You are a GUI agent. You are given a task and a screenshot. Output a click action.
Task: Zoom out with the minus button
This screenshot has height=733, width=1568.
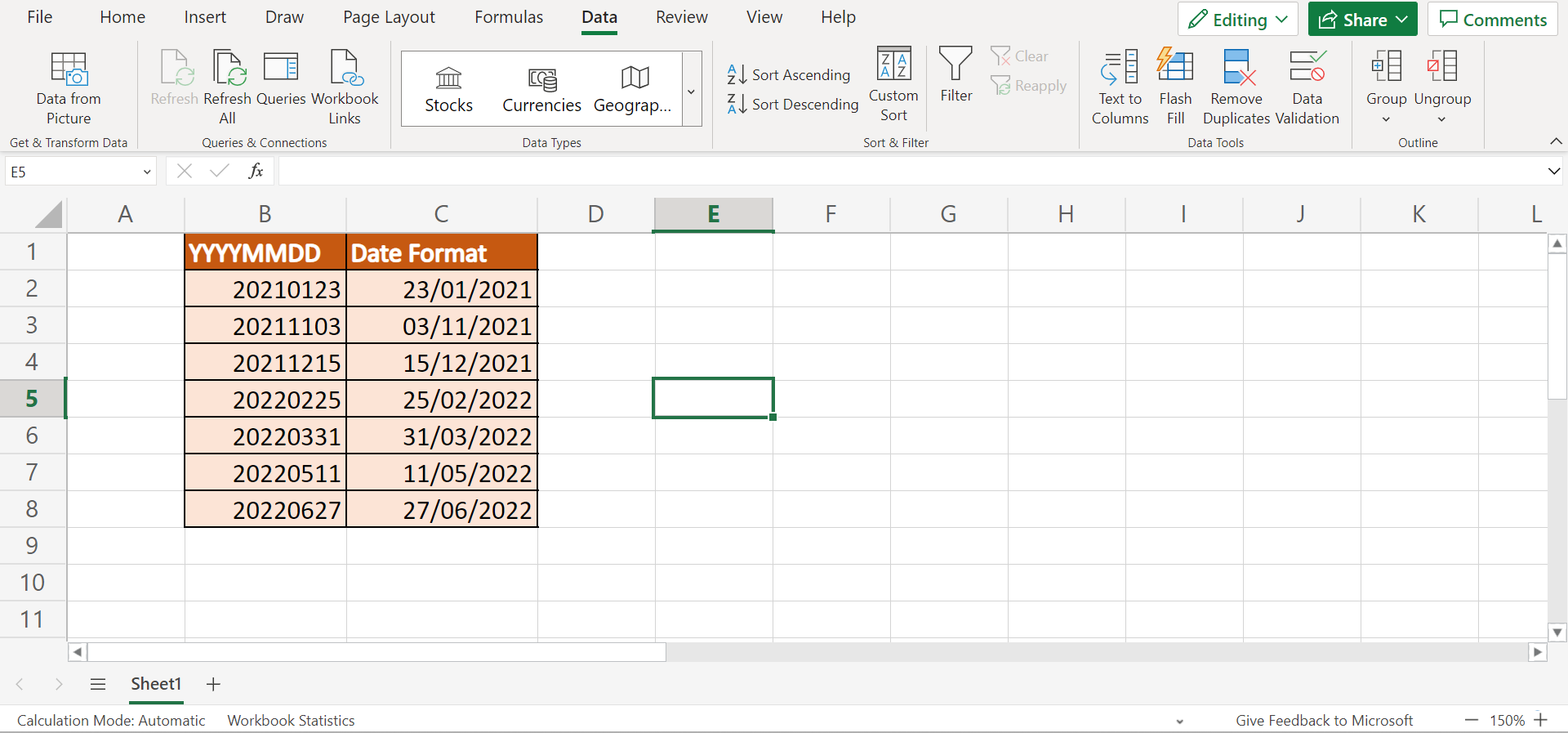coord(1472,720)
